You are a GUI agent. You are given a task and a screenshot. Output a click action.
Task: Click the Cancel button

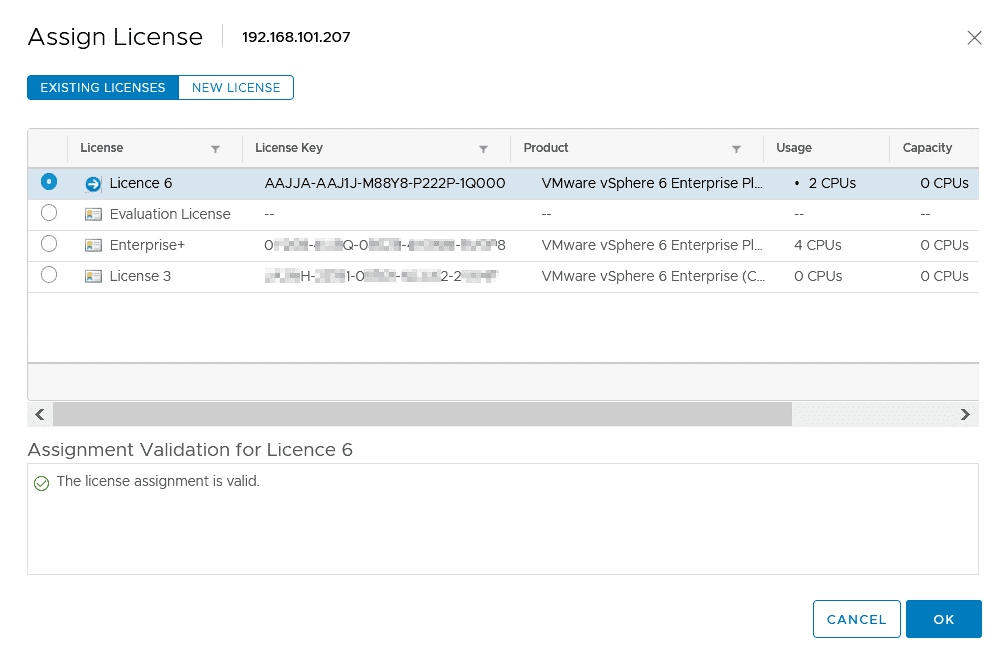[x=857, y=619]
